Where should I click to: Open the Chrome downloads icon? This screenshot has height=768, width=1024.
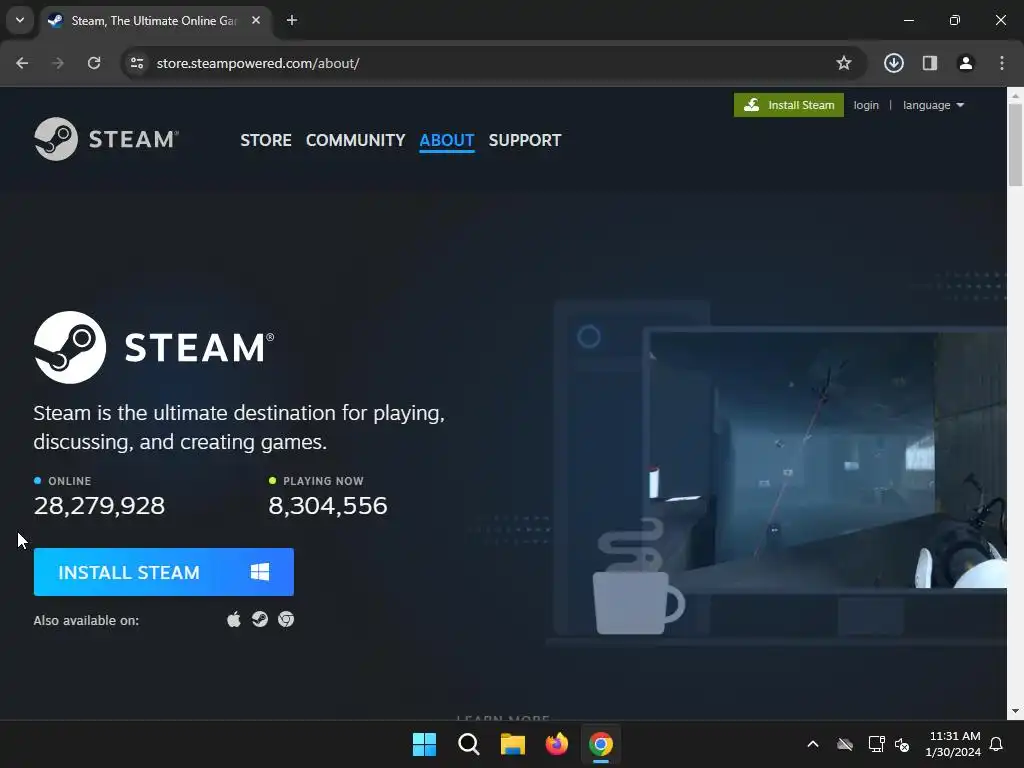(x=894, y=63)
